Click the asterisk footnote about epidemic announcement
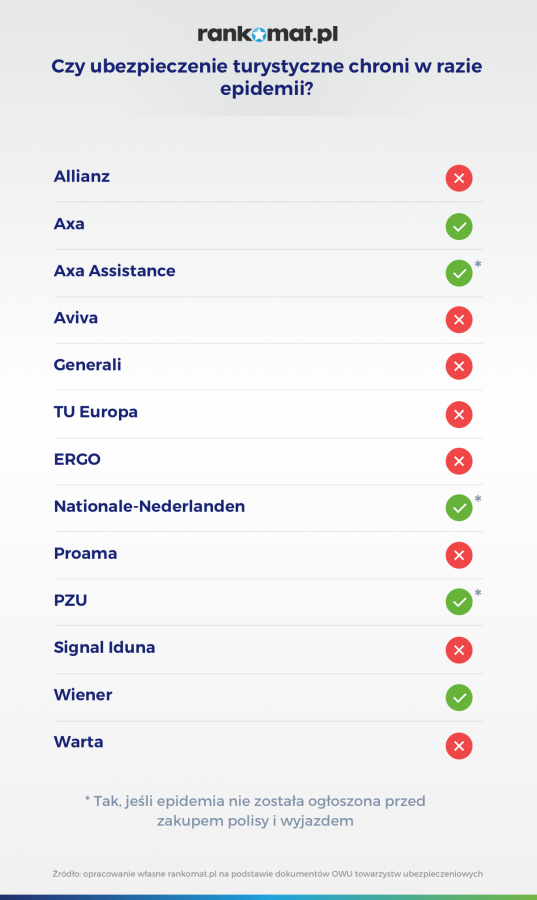537x900 pixels. pyautogui.click(x=255, y=810)
